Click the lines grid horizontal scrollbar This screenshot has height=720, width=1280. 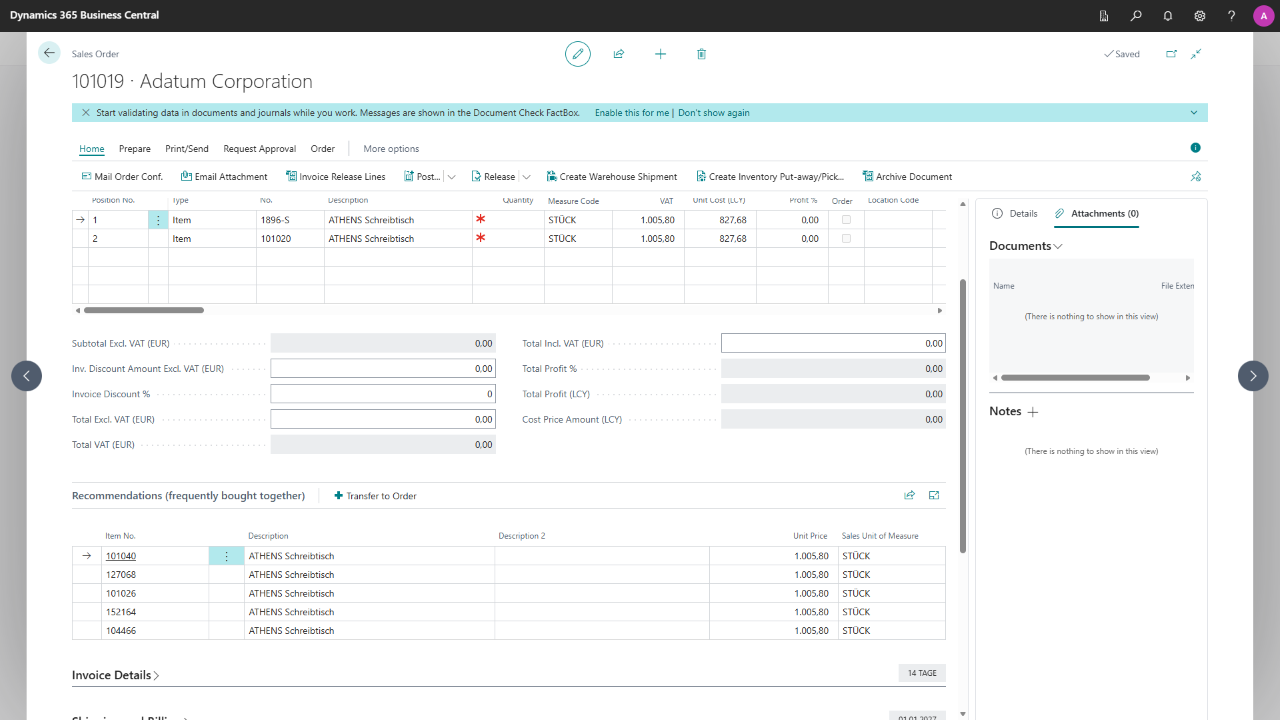pyautogui.click(x=143, y=310)
